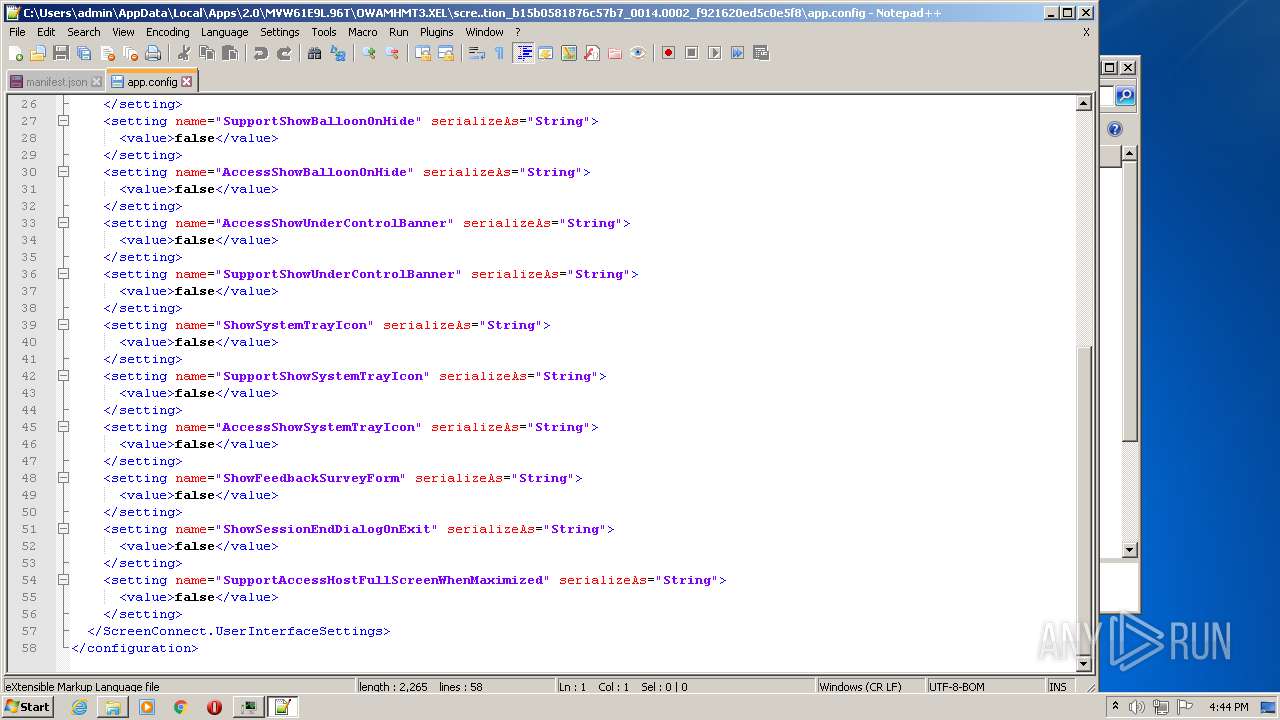This screenshot has width=1280, height=720.
Task: Open the Language menu
Action: (224, 32)
